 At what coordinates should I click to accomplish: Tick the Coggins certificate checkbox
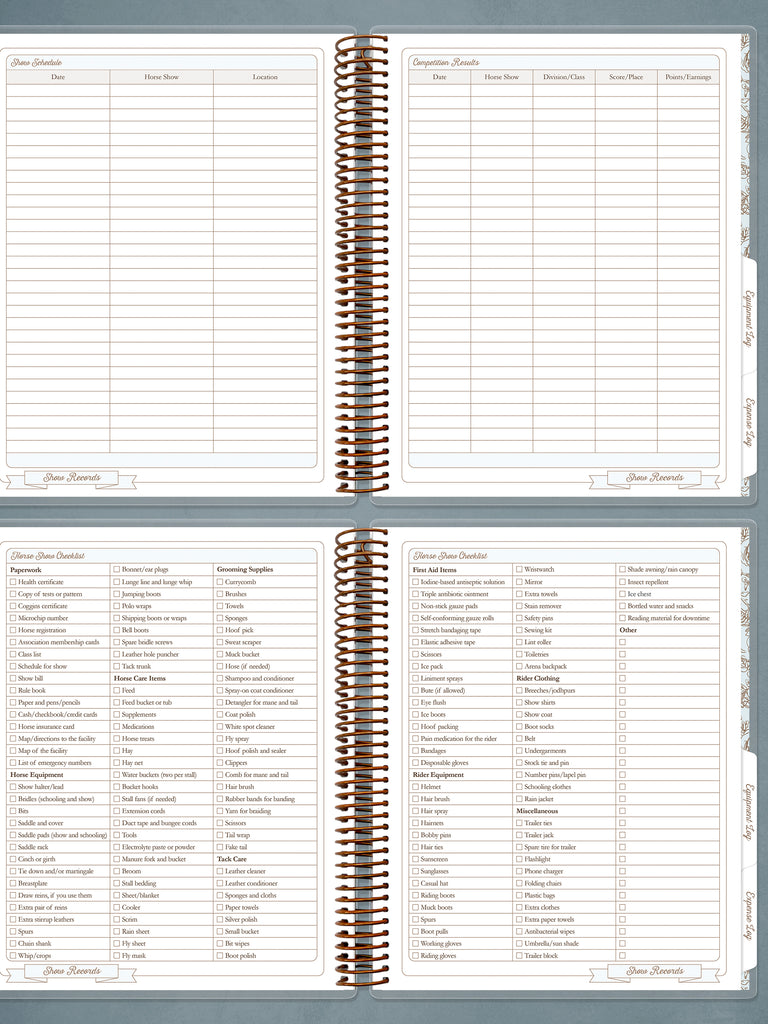(x=12, y=606)
